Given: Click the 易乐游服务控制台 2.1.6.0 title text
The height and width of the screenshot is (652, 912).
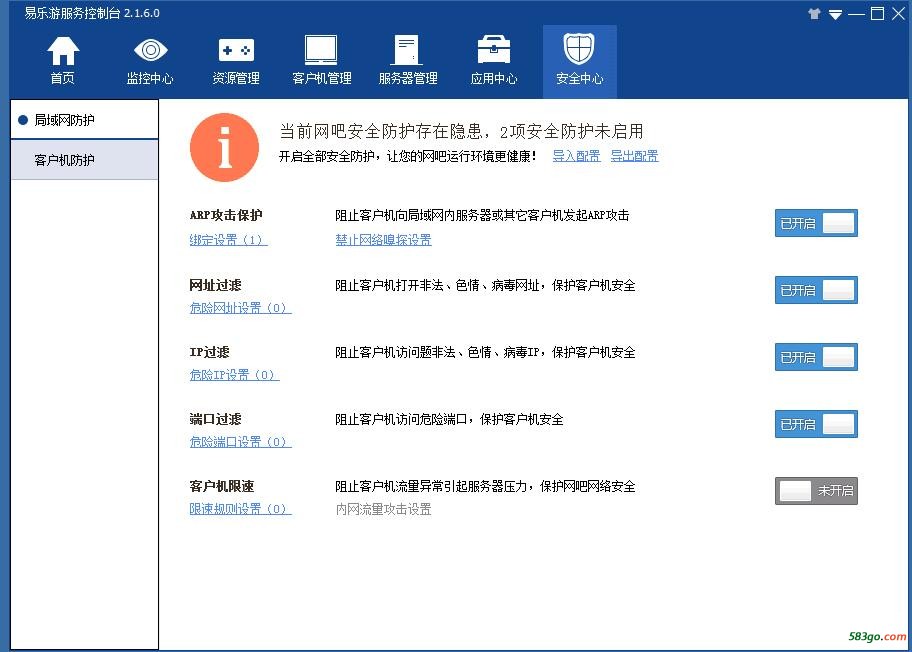Looking at the screenshot, I should [x=92, y=13].
